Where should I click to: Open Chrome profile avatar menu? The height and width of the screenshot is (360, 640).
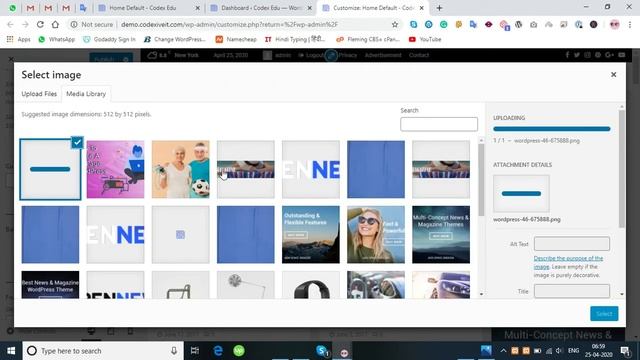click(614, 24)
